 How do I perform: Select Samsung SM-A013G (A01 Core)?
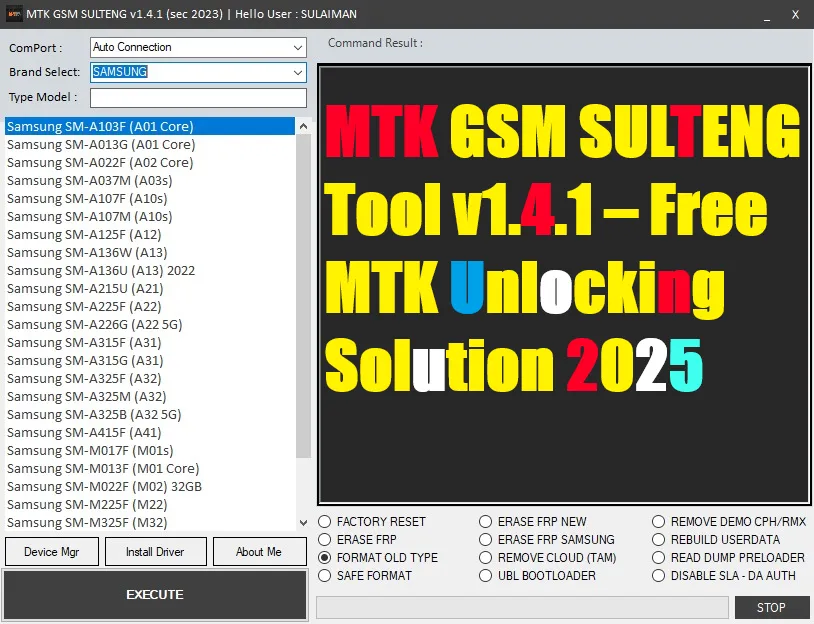150,144
